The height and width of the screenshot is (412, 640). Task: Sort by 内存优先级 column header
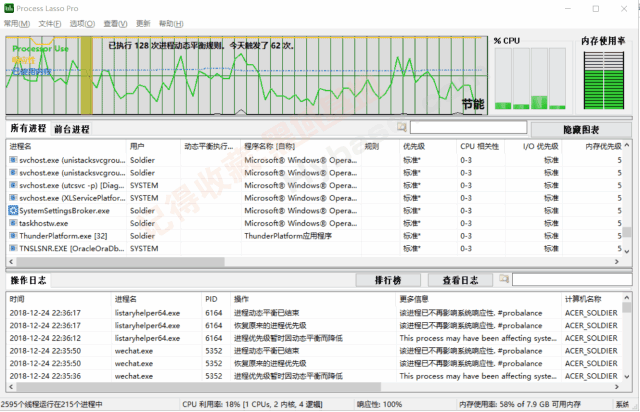(x=593, y=146)
